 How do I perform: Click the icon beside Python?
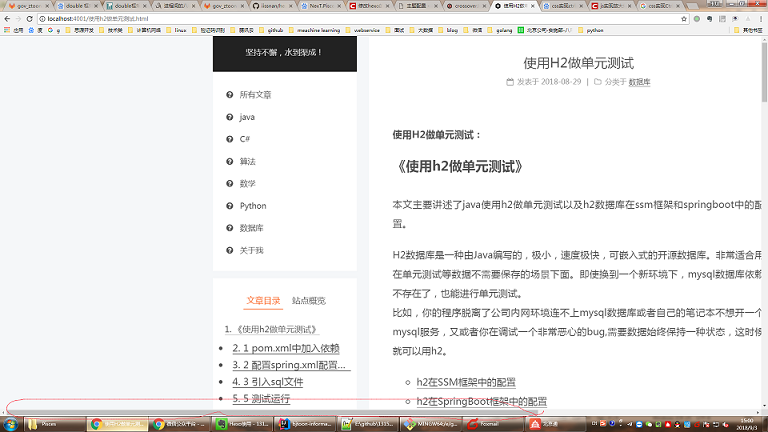(x=229, y=206)
